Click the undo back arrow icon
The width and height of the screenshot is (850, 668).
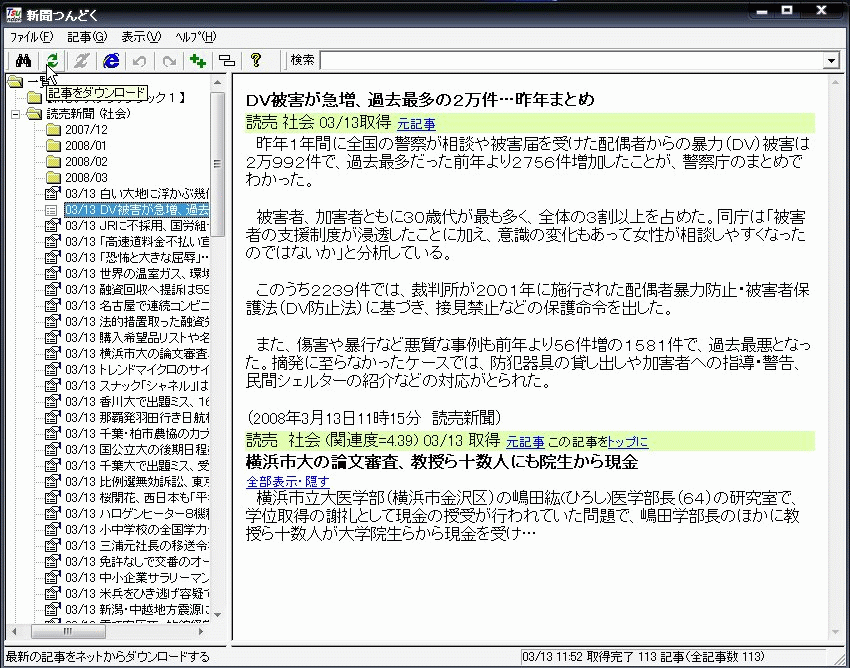140,61
